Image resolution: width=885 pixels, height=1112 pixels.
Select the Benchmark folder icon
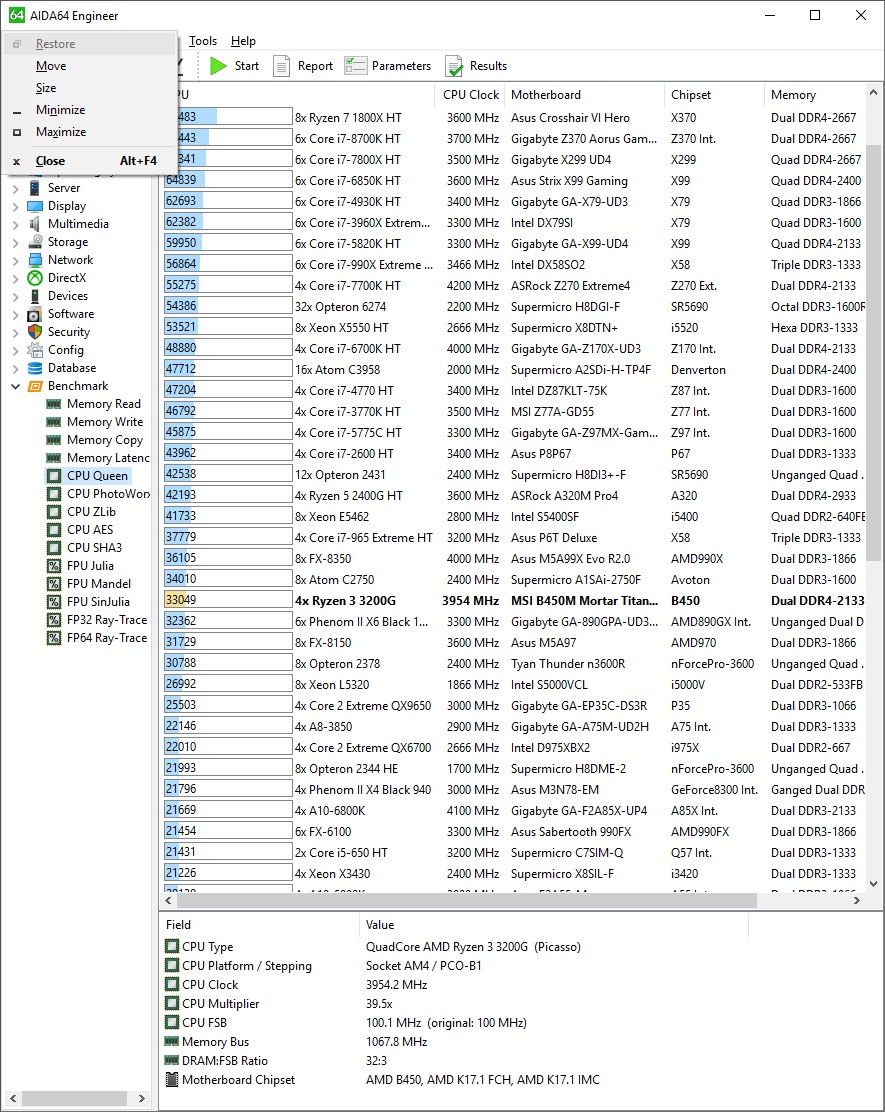(x=35, y=386)
